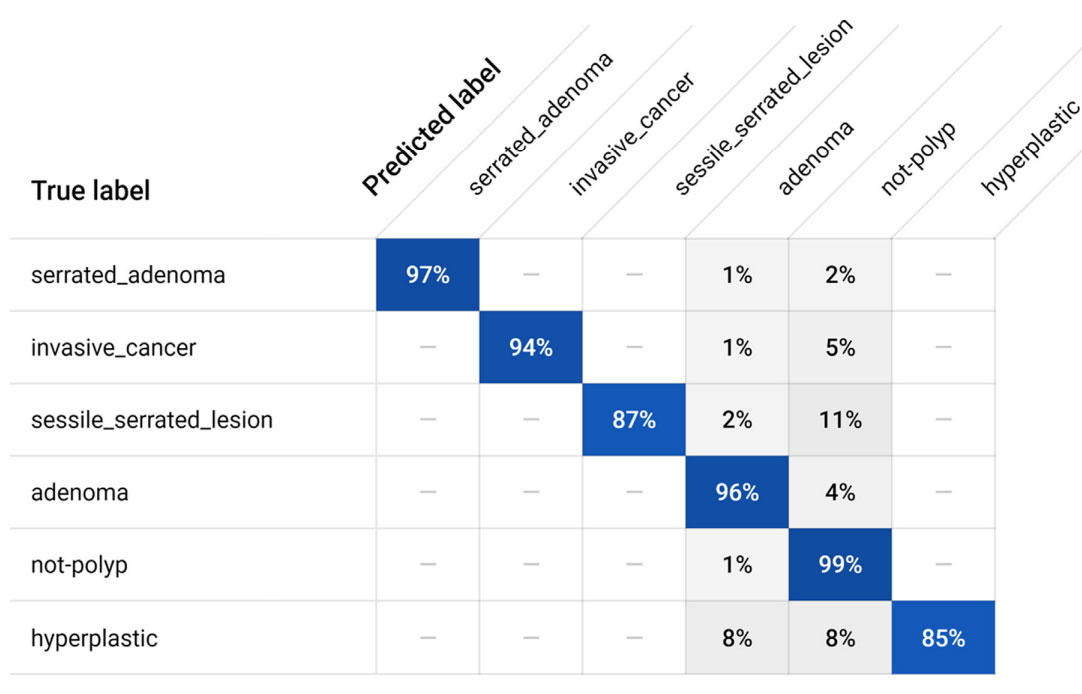The width and height of the screenshot is (1082, 694).
Task: Click the 97% serrated_adenoma diagonal cell
Action: [x=427, y=275]
